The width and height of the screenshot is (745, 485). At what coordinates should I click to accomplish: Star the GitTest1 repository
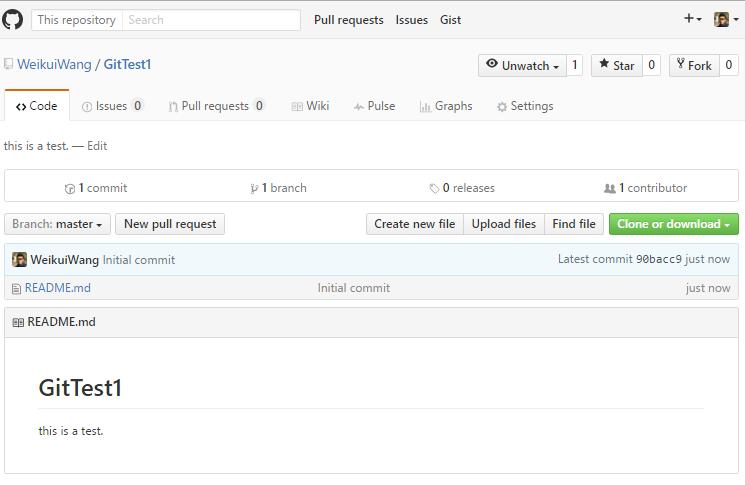coord(615,65)
